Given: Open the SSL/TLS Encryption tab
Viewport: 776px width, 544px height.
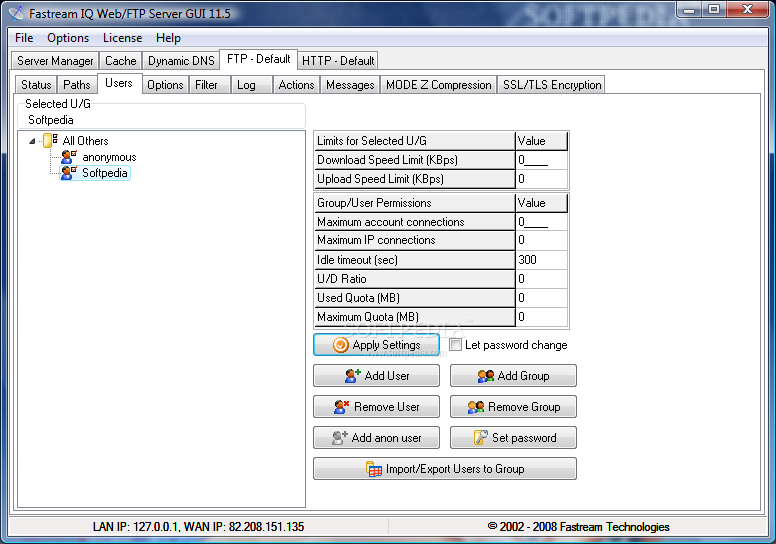Looking at the screenshot, I should click(552, 85).
